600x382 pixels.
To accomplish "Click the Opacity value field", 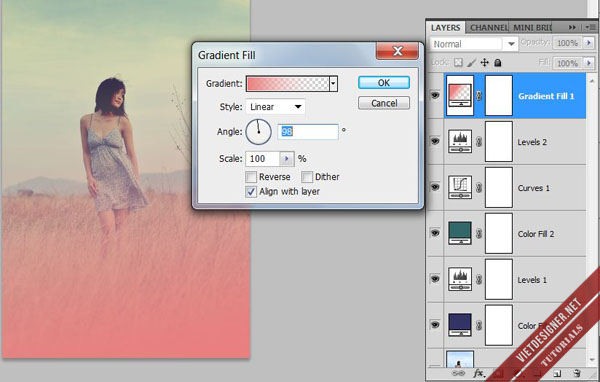I will [x=567, y=43].
